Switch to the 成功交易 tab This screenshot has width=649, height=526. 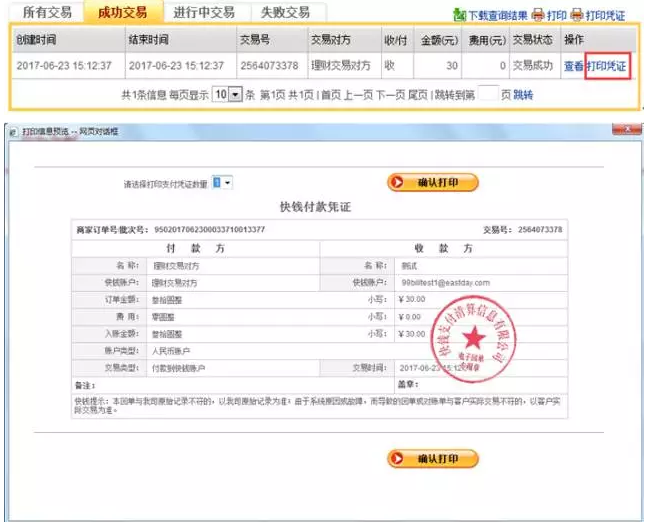click(123, 12)
